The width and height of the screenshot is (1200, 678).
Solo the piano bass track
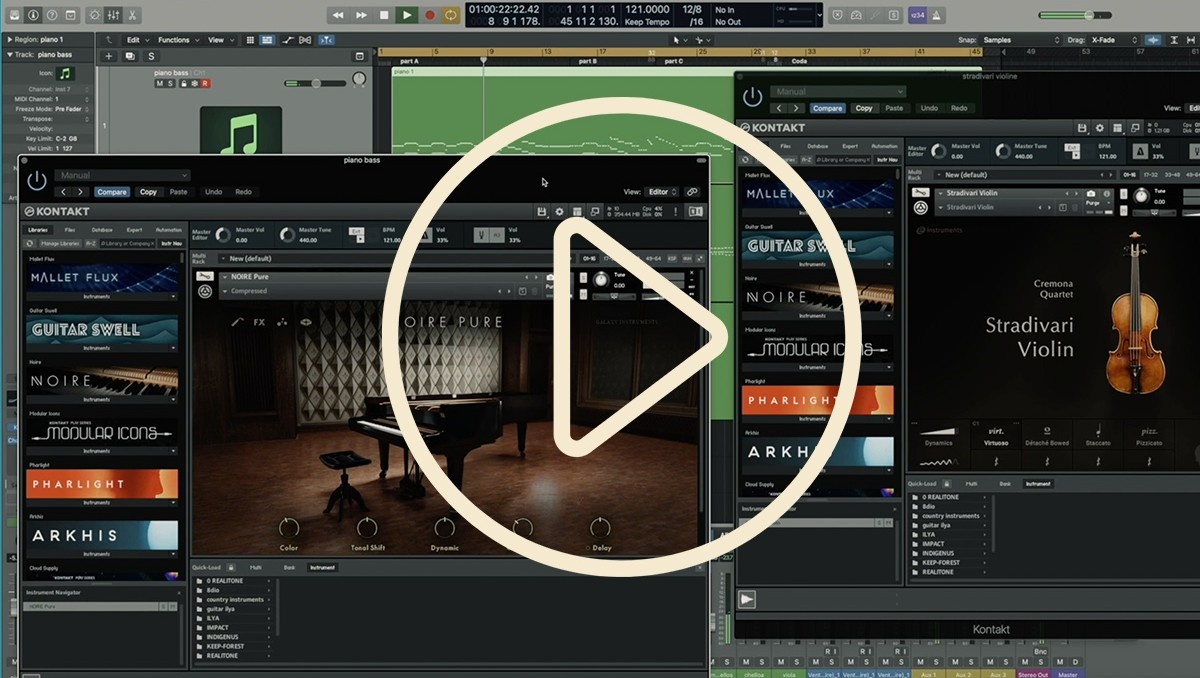tap(170, 84)
